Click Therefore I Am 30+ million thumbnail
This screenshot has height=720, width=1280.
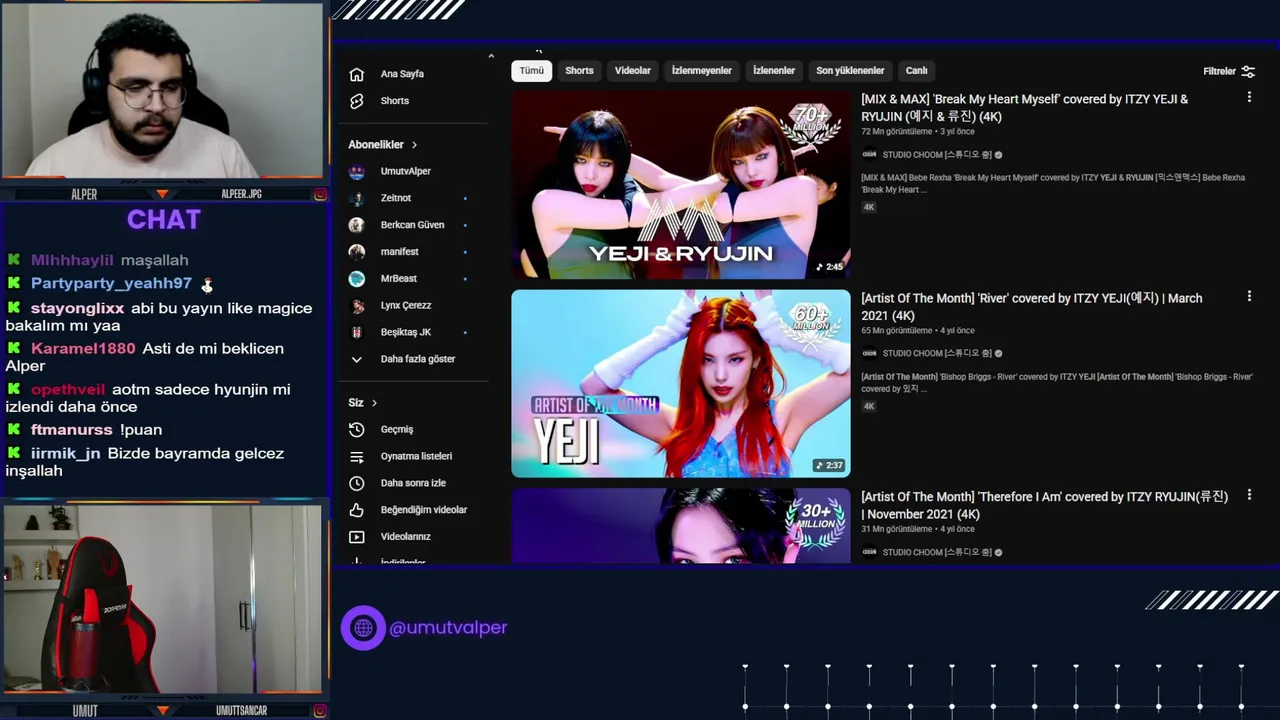(x=681, y=526)
